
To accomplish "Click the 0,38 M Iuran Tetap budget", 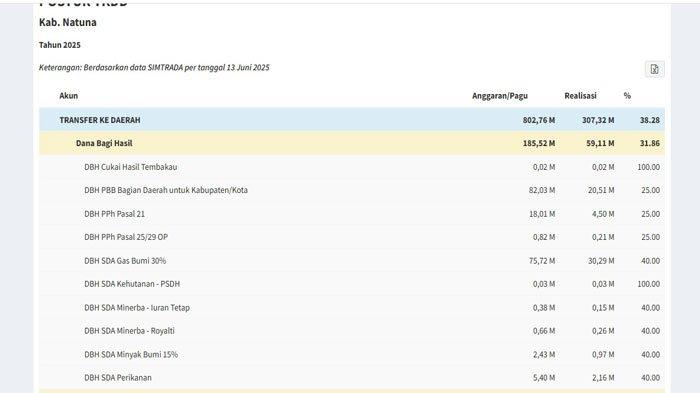I will coord(544,308).
